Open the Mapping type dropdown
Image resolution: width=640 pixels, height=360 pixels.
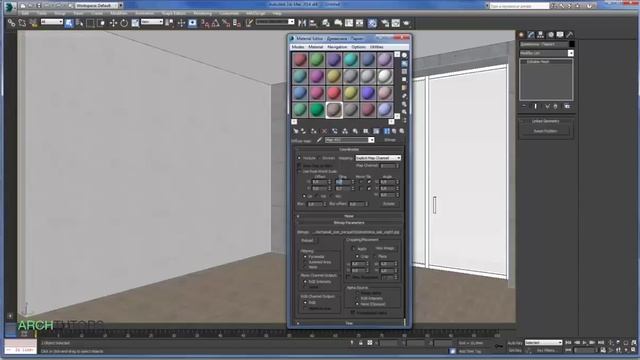378,158
